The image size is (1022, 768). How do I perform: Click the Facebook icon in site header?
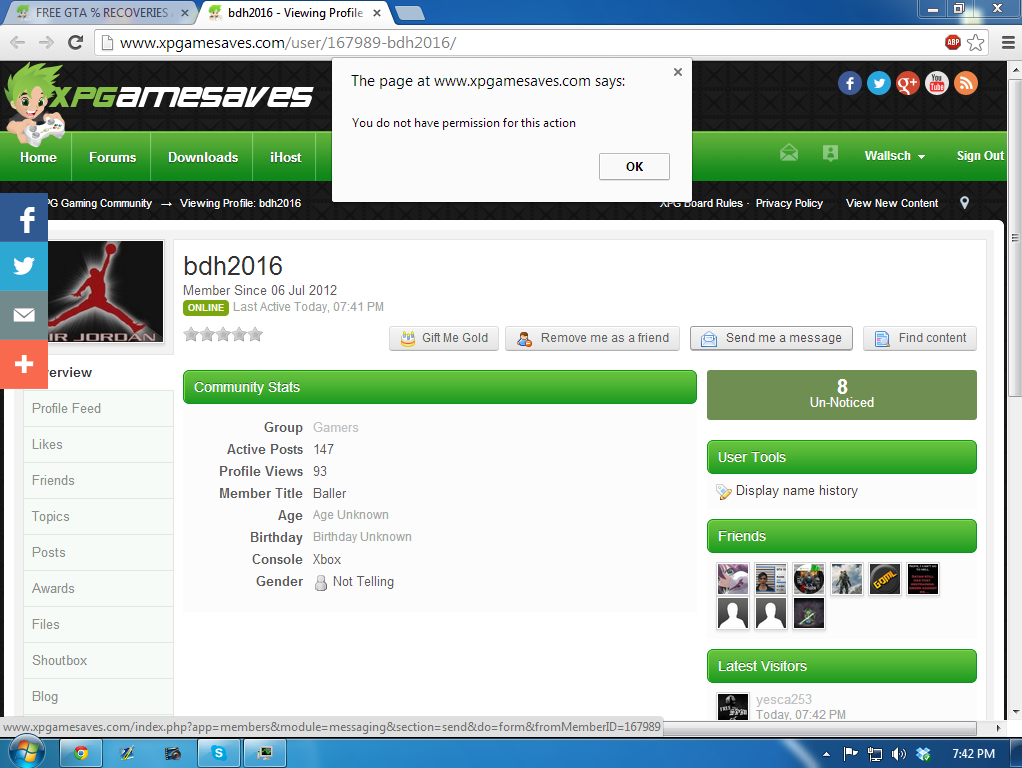pos(849,83)
